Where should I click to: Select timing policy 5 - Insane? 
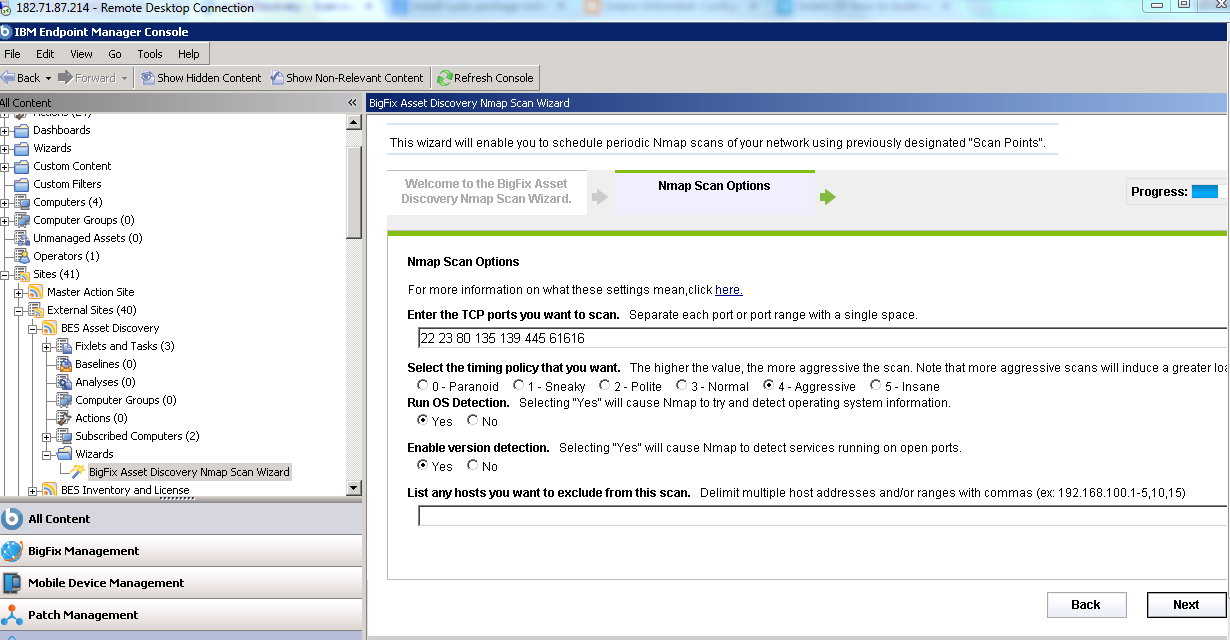coord(876,385)
